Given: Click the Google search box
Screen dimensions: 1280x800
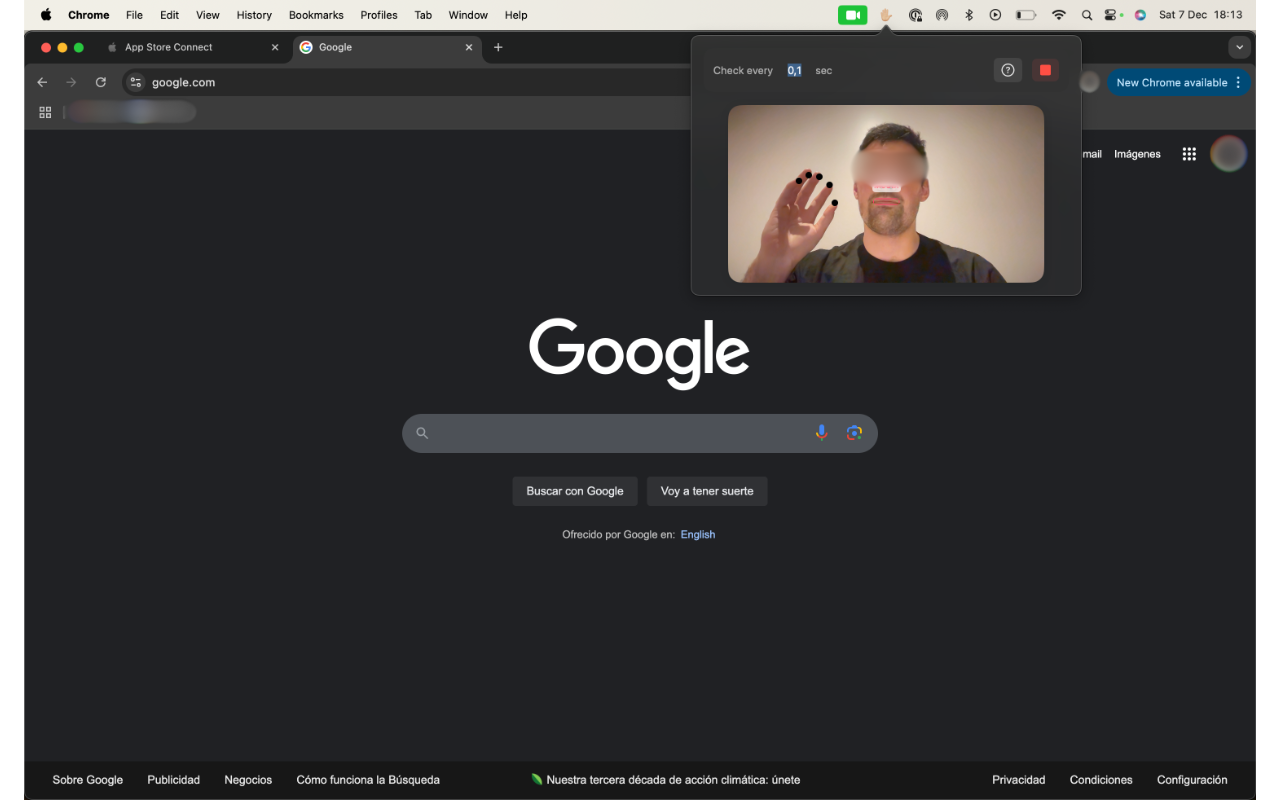Looking at the screenshot, I should point(640,433).
